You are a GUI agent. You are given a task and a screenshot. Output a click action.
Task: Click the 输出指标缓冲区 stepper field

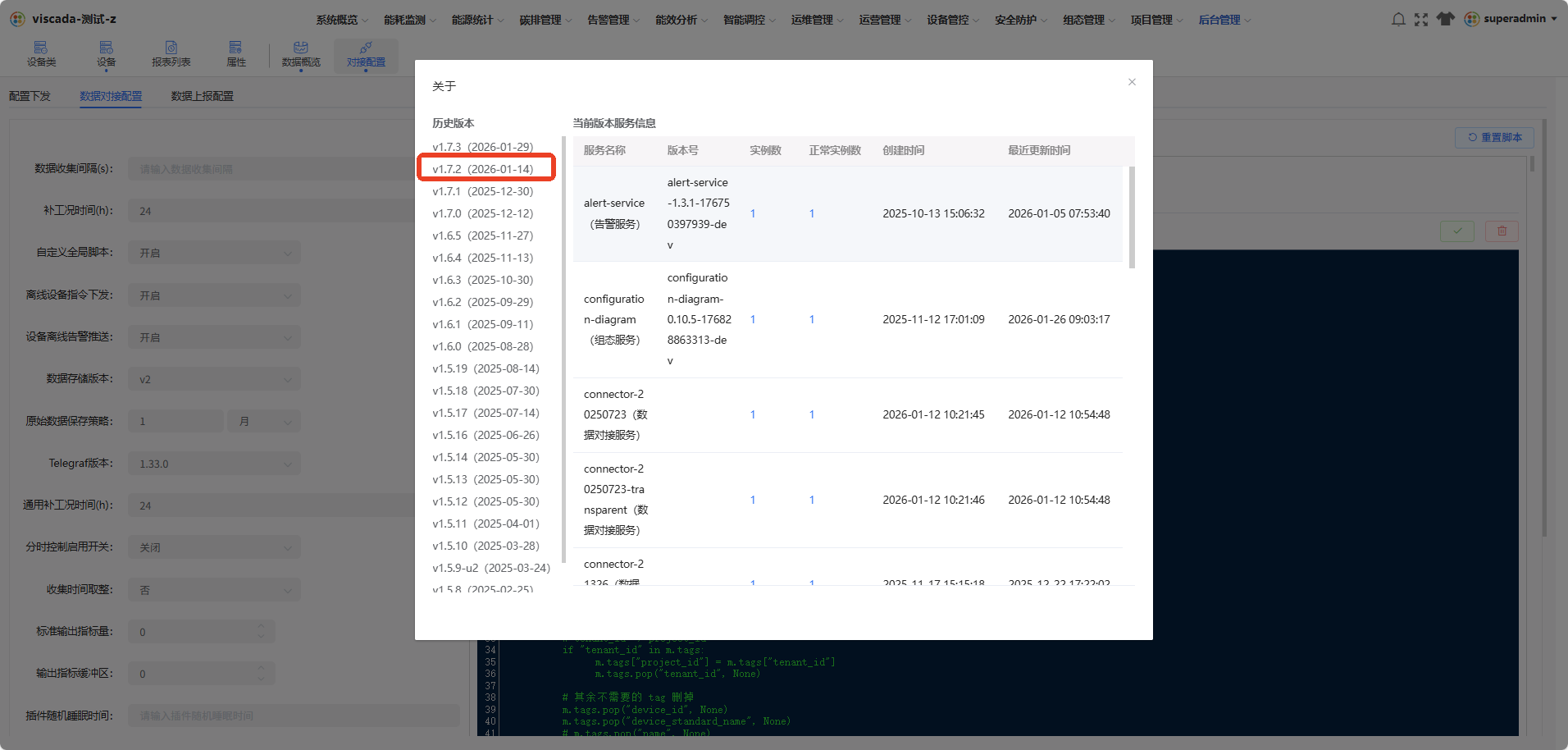coord(201,674)
